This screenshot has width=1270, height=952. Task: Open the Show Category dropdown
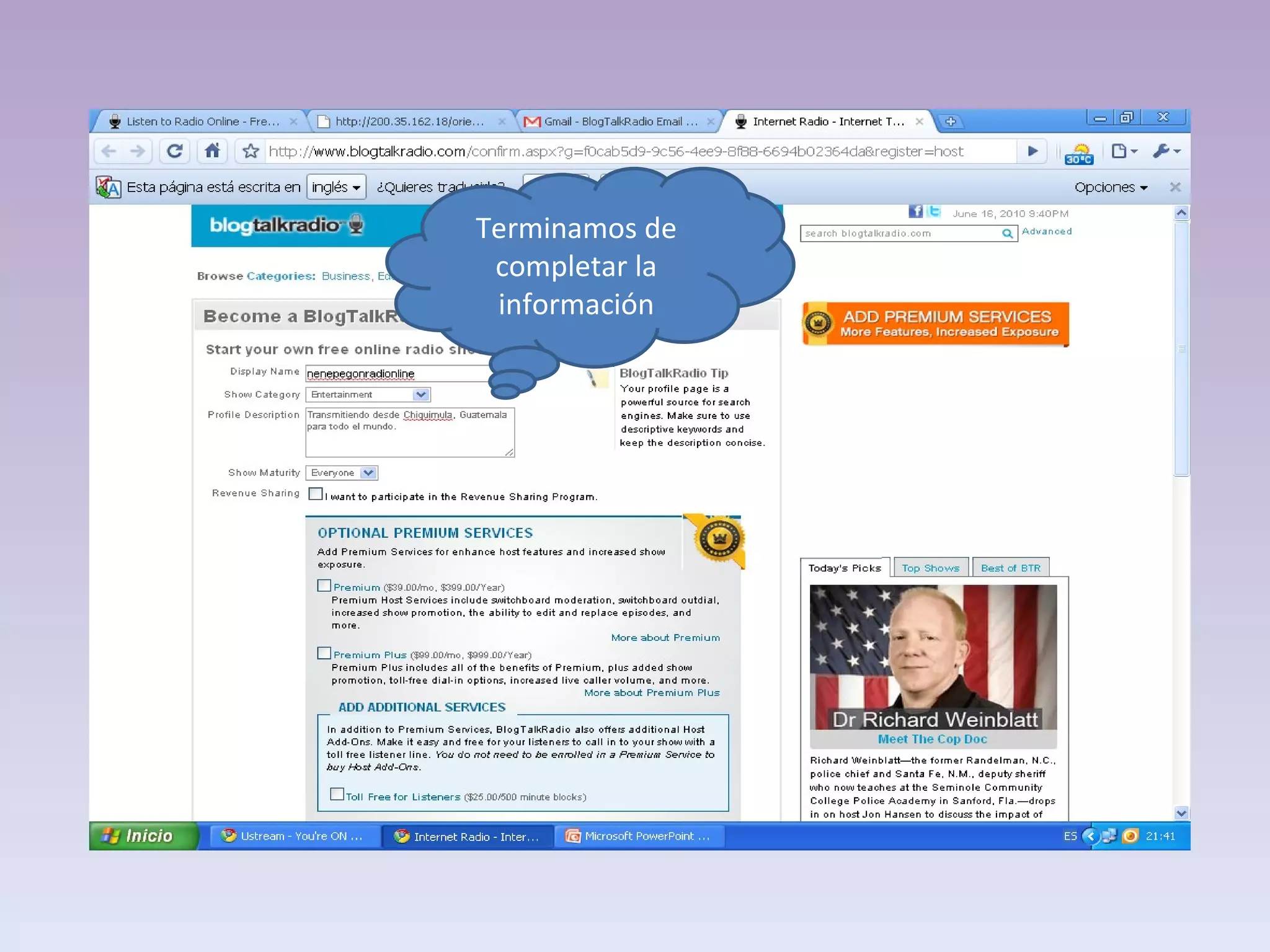coord(368,395)
